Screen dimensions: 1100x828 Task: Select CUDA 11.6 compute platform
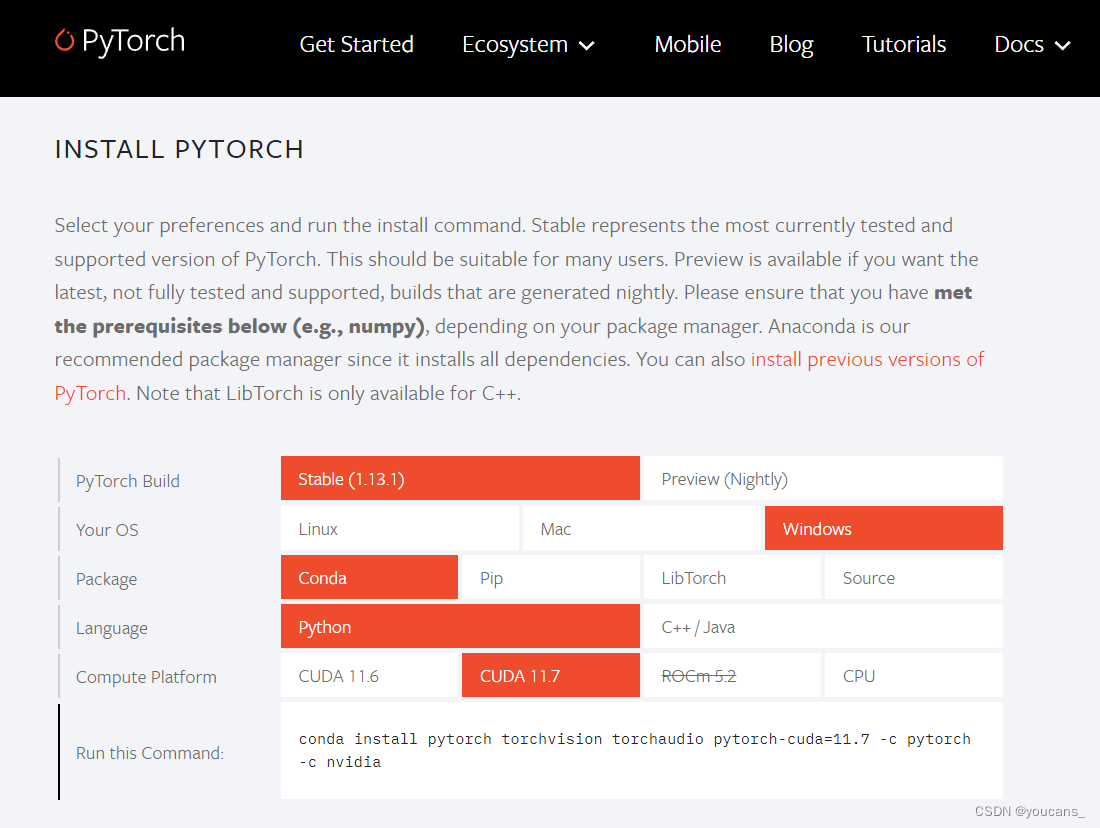point(370,676)
